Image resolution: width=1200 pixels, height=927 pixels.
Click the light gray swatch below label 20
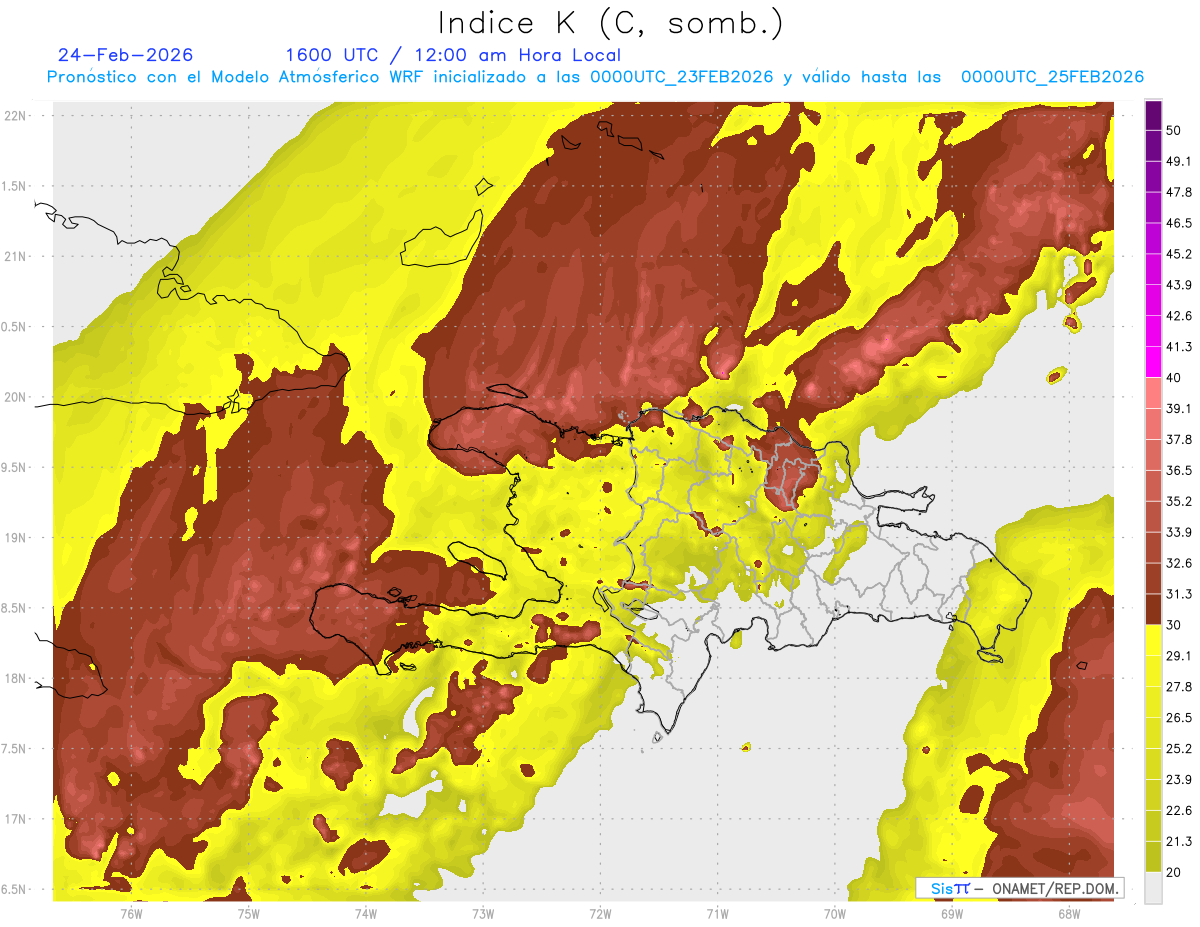[1154, 888]
